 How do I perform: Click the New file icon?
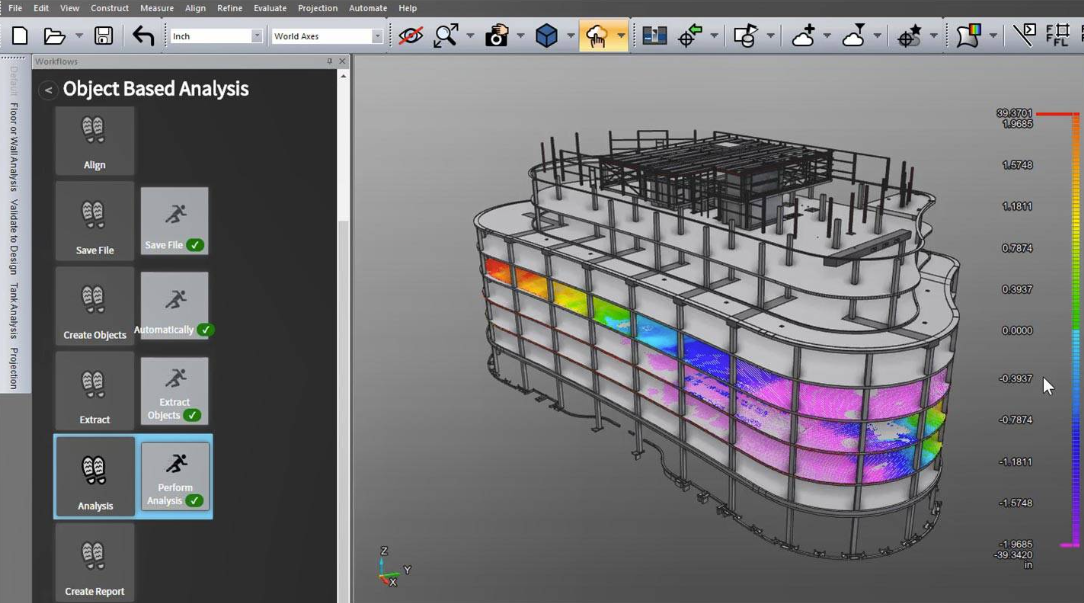[20, 36]
